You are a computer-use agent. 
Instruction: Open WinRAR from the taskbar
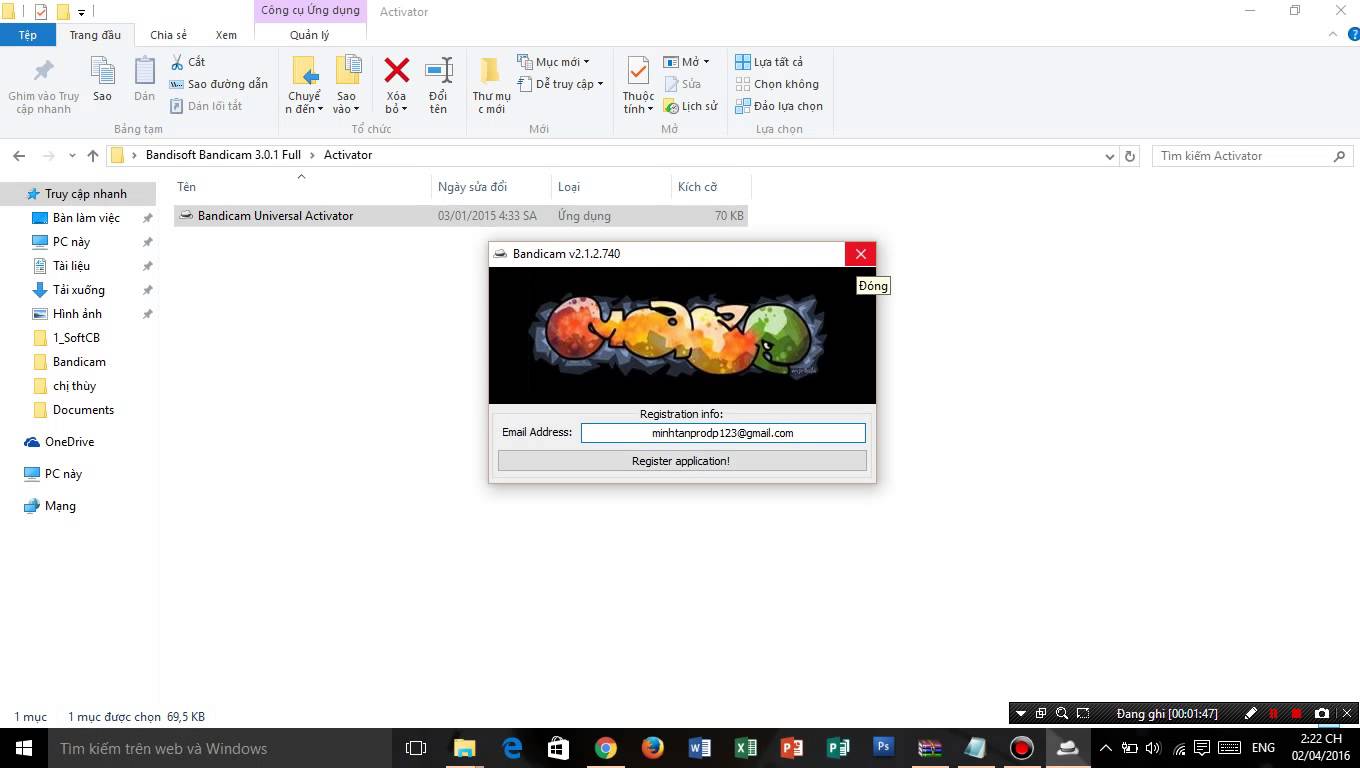click(x=930, y=748)
